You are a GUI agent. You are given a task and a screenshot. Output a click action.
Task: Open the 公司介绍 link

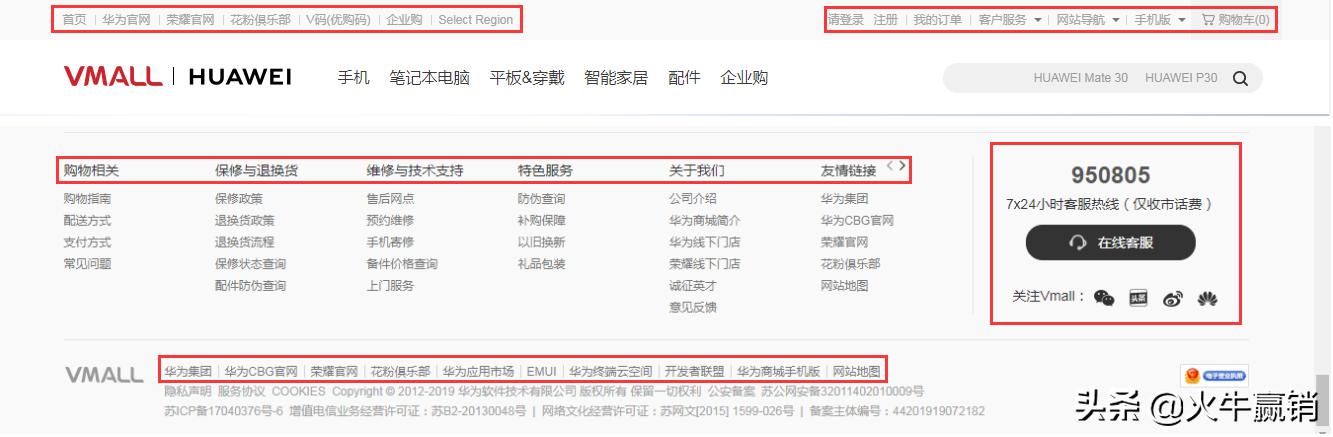[693, 199]
